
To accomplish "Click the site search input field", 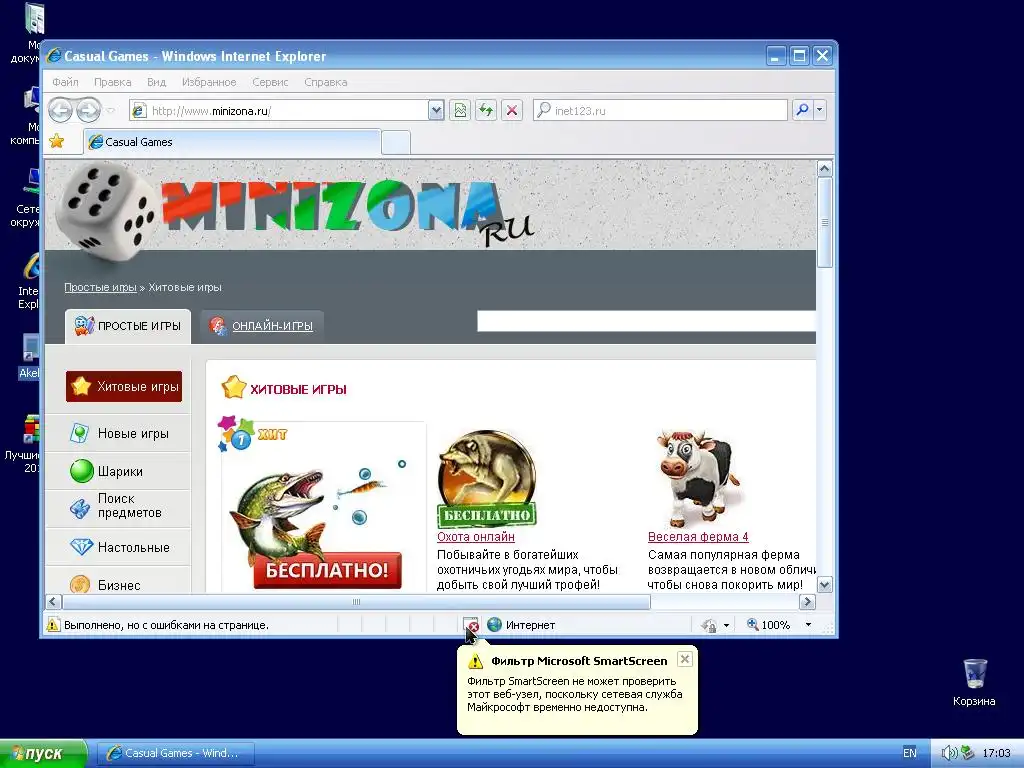I will tap(647, 321).
